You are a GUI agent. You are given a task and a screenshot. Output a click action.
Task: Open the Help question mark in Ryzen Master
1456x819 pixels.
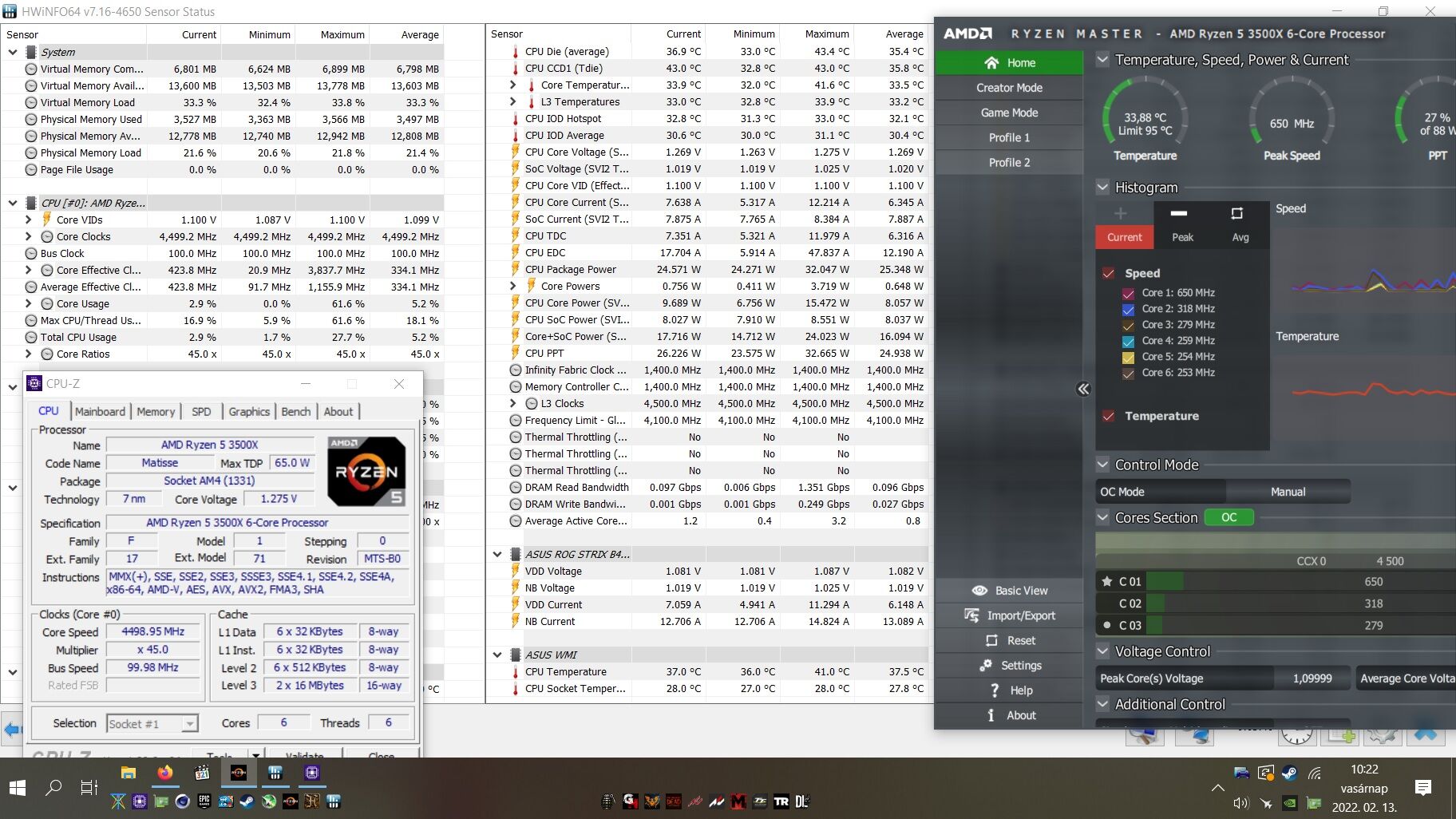click(x=995, y=690)
